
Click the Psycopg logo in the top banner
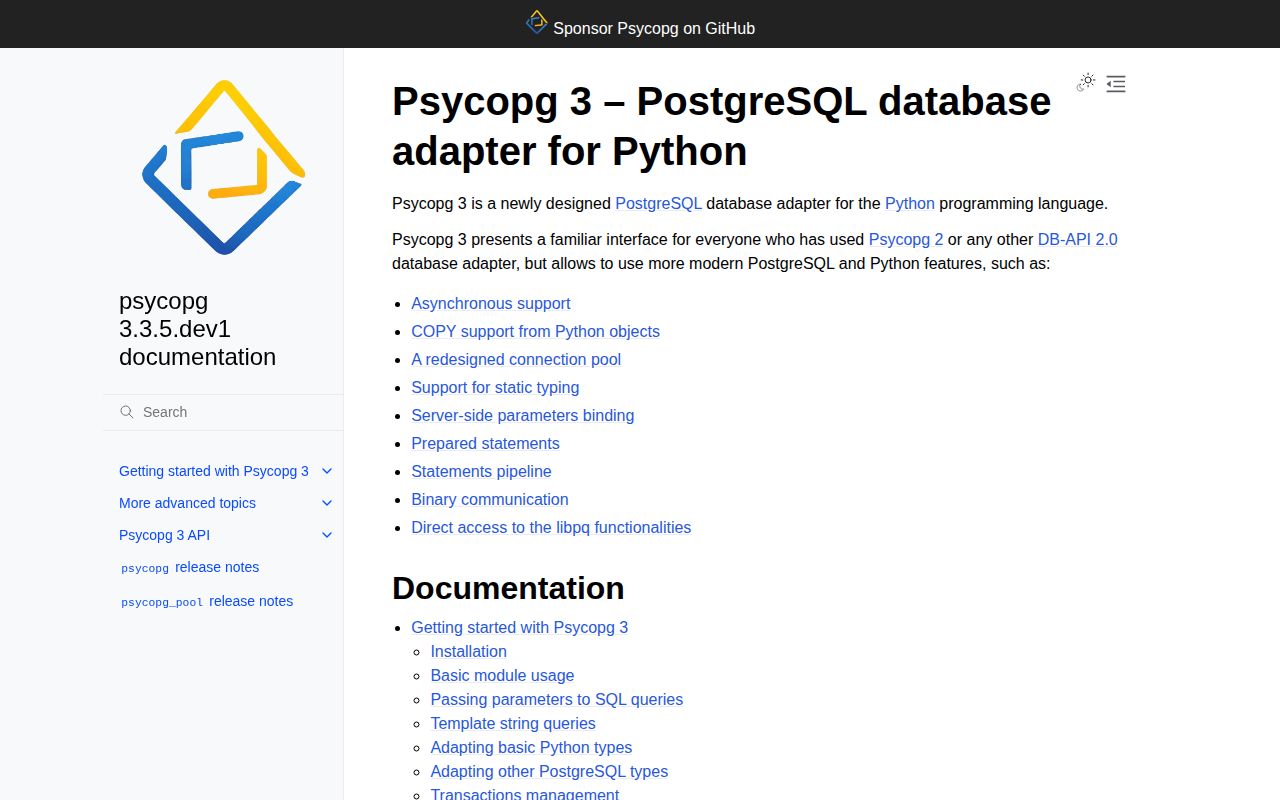[x=537, y=22]
